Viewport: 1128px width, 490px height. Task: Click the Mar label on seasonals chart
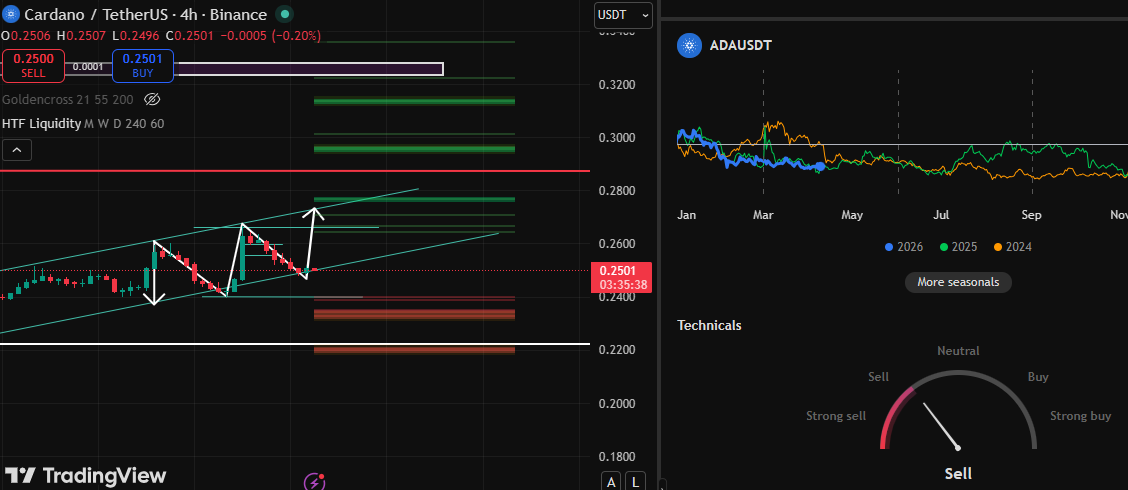[763, 215]
